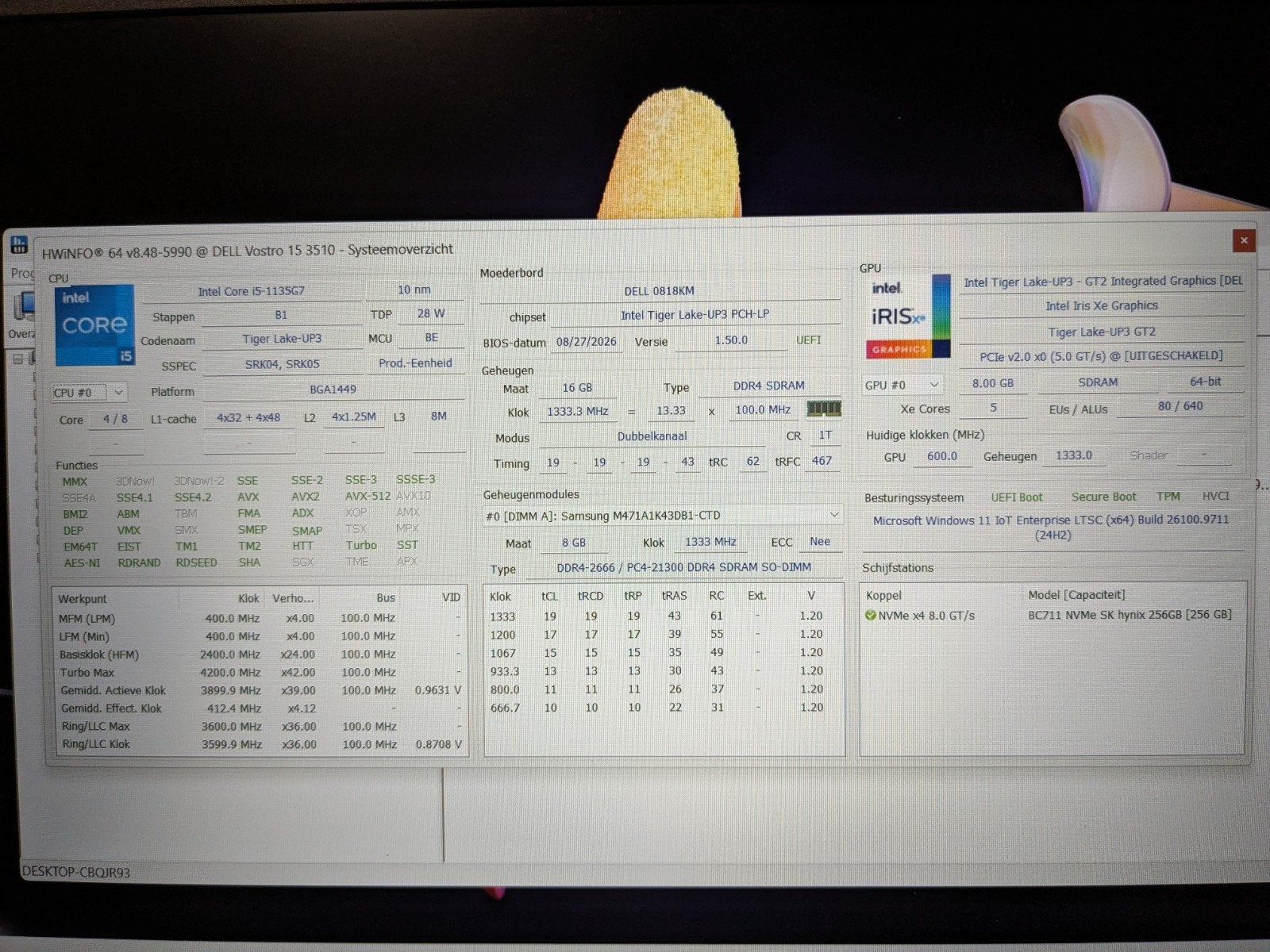Click the tRCD column header in timings table
The image size is (1270, 952).
591,596
